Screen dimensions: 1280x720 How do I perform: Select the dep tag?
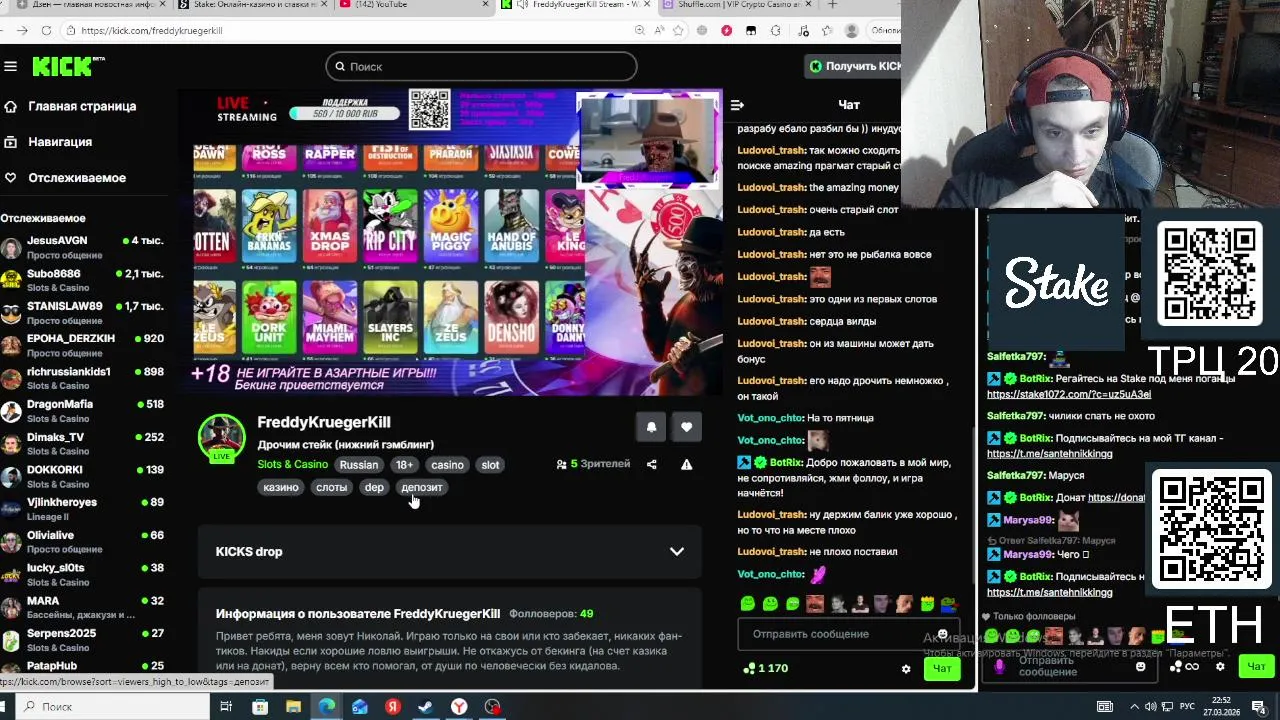point(374,487)
